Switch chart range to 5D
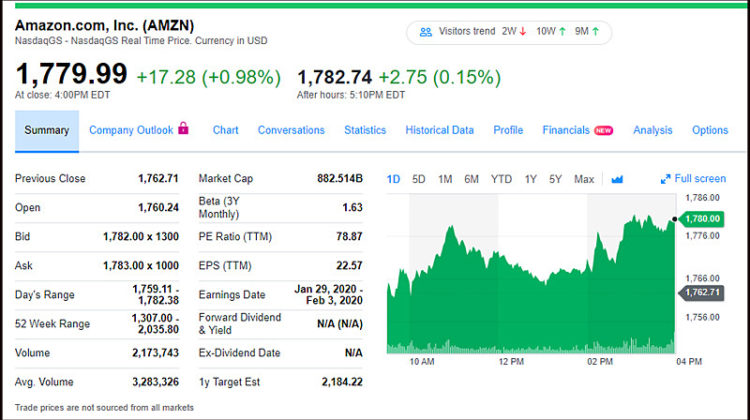 (418, 179)
